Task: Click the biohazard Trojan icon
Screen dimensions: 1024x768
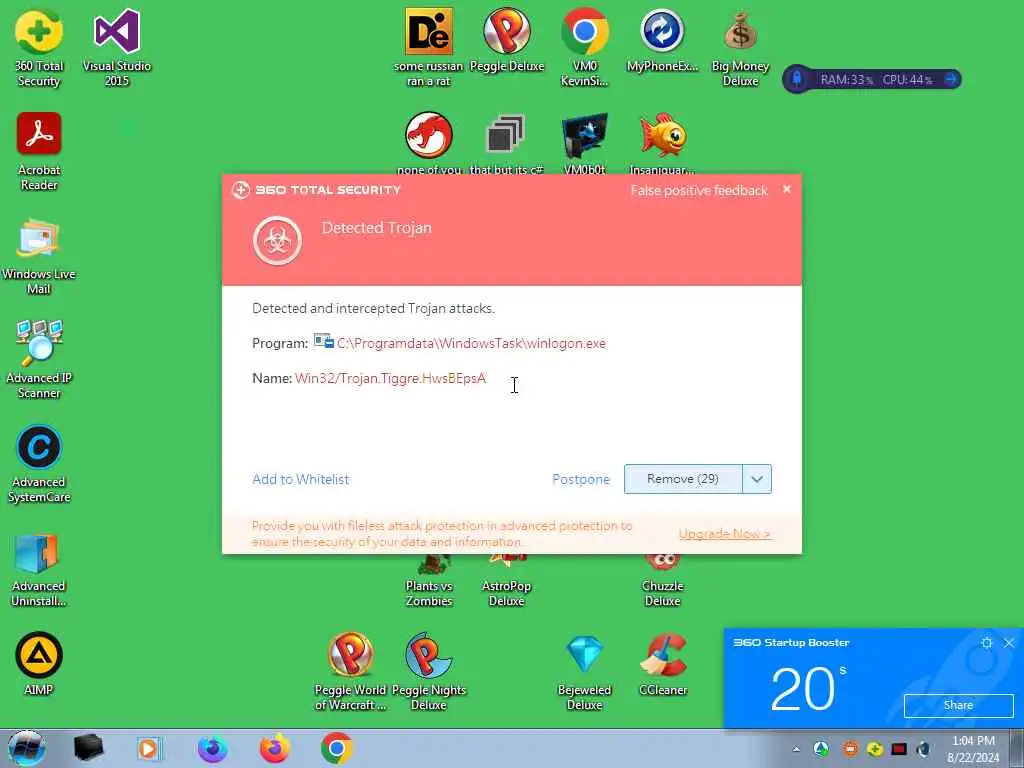Action: (278, 240)
